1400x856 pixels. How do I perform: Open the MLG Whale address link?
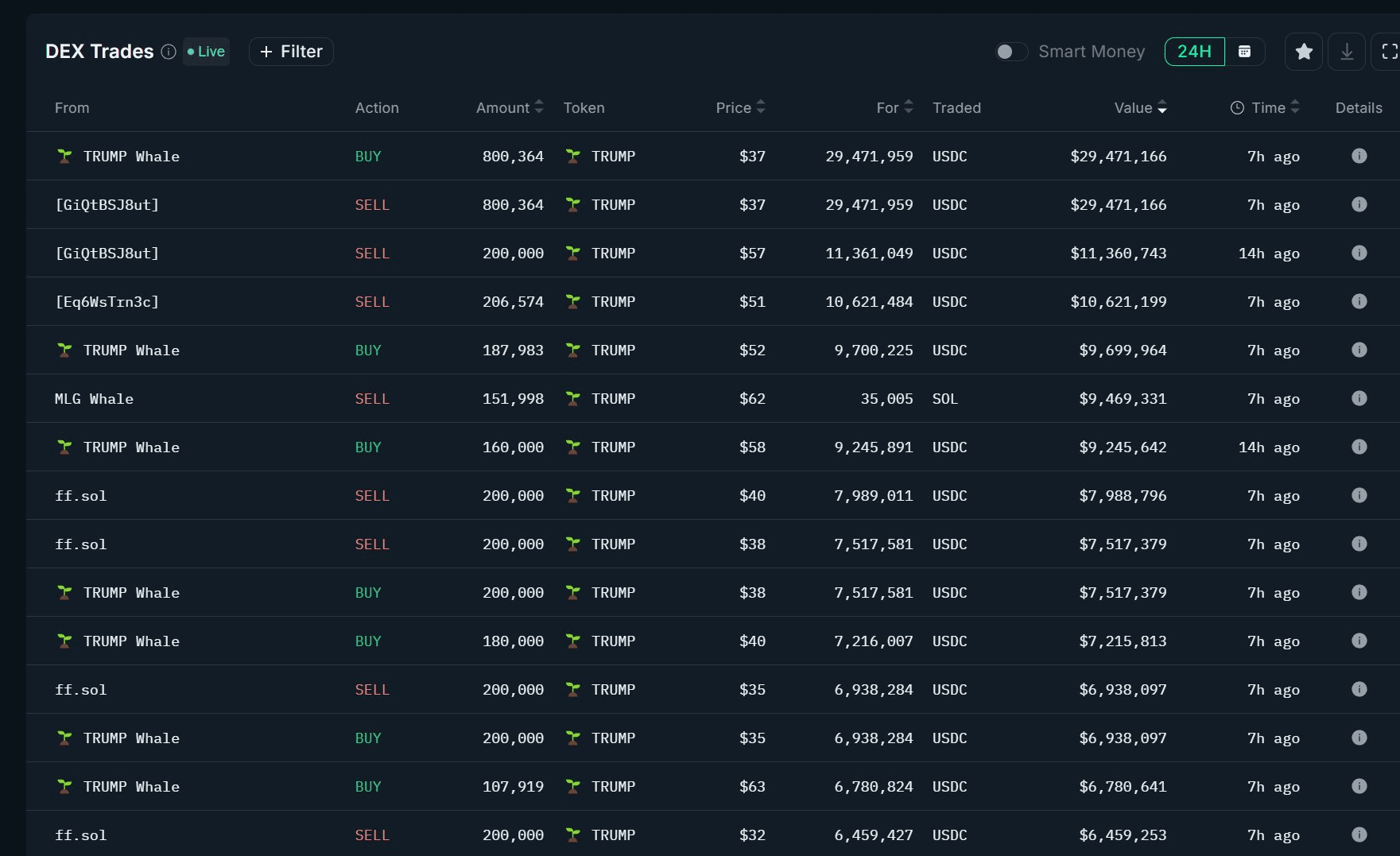pos(94,399)
